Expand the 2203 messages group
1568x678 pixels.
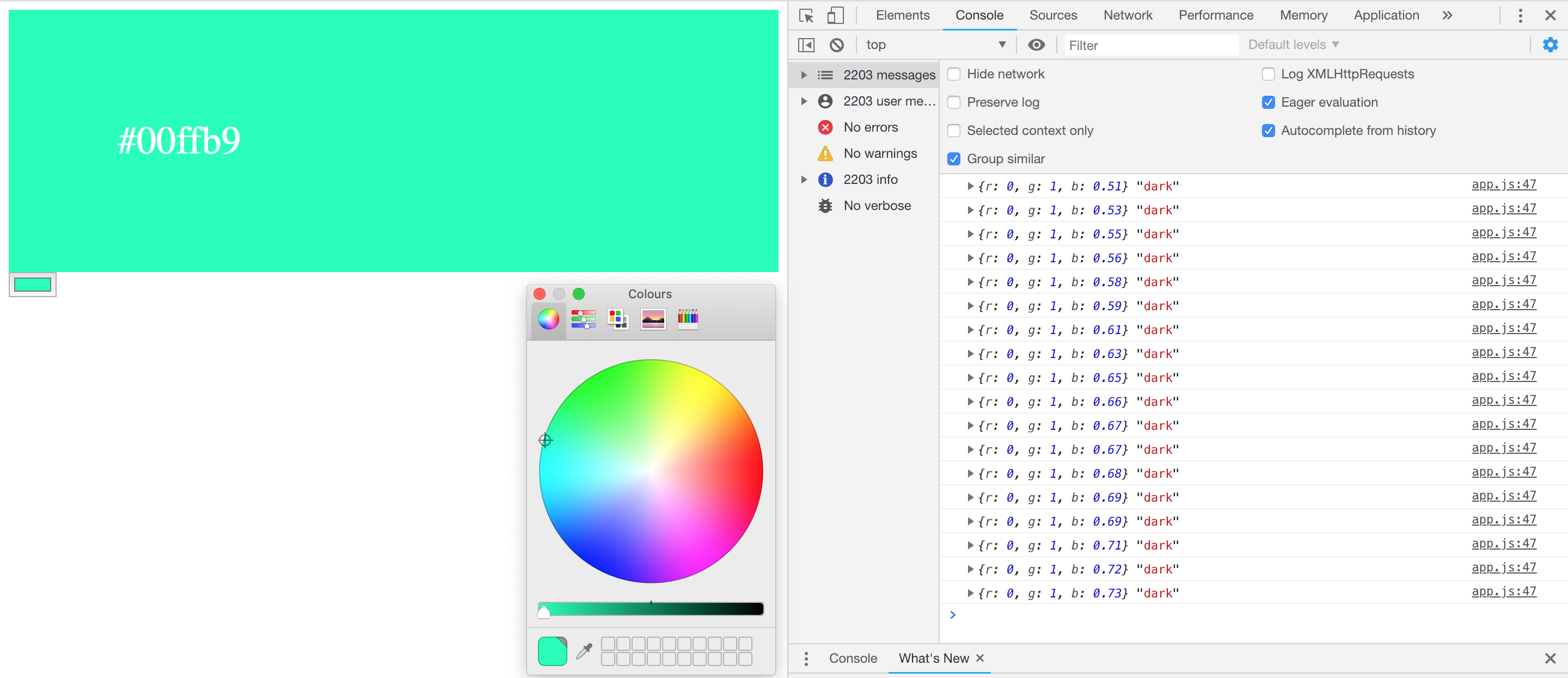[804, 75]
